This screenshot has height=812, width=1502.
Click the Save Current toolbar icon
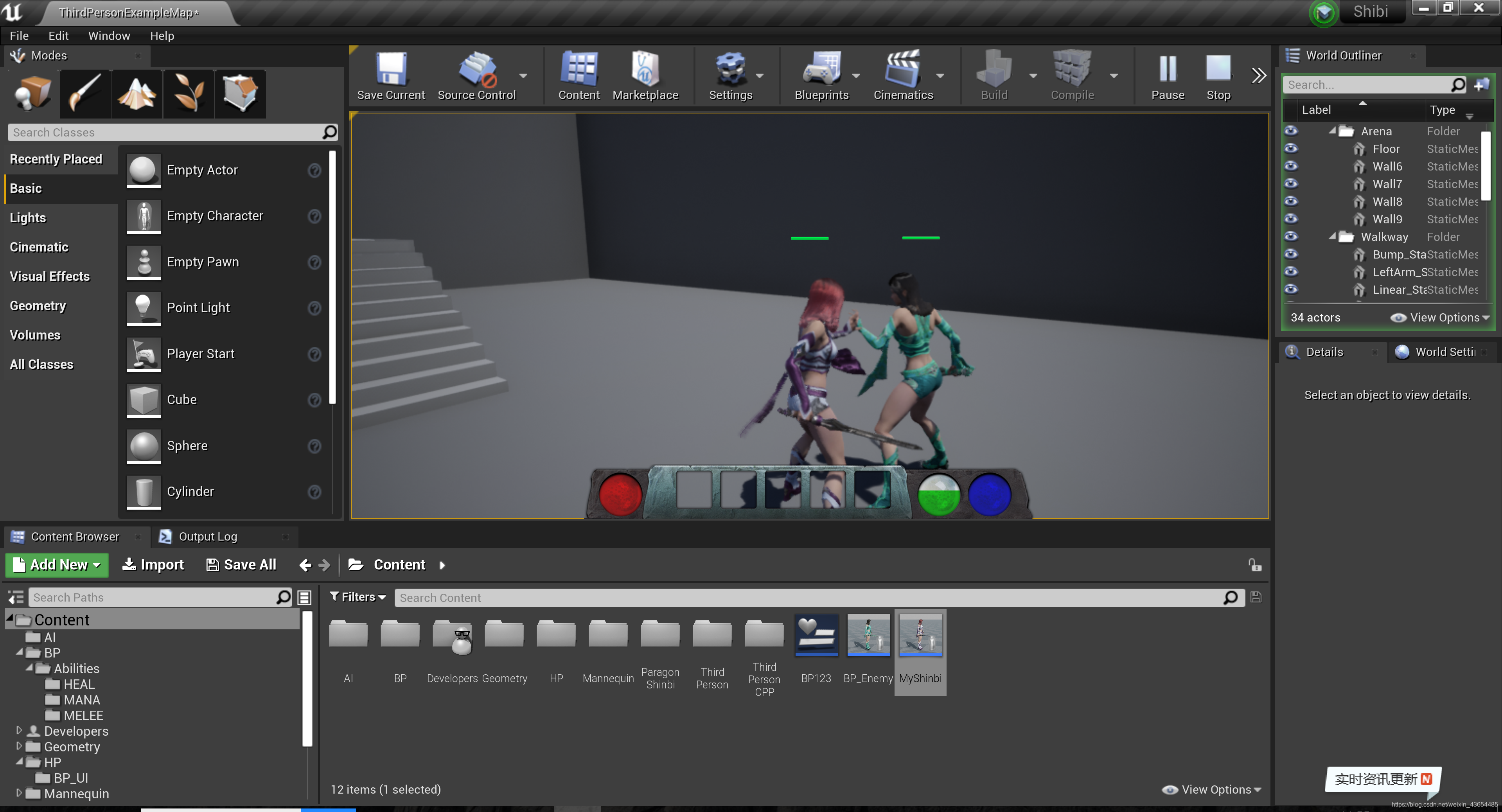391,69
